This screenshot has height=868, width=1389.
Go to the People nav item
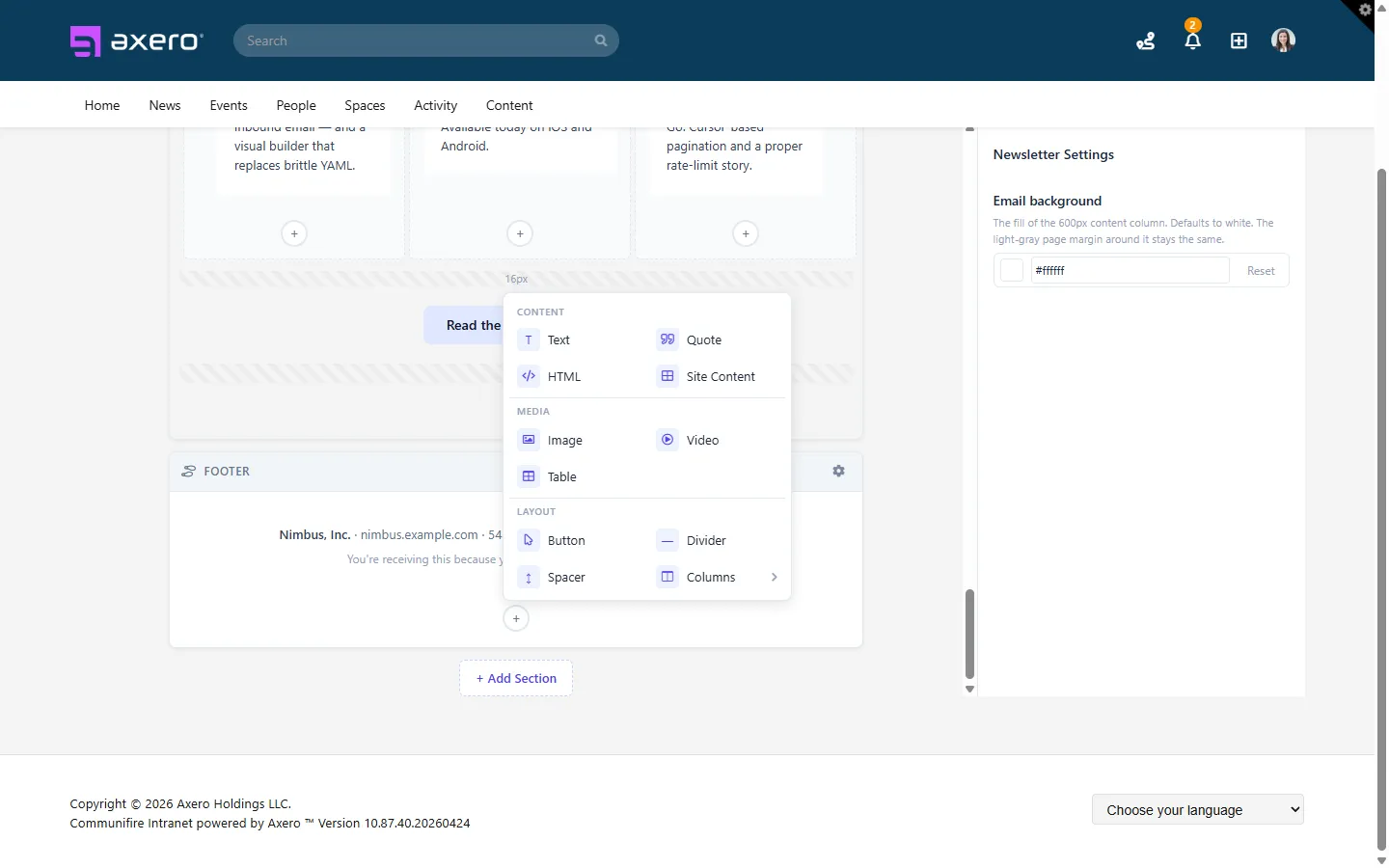pyautogui.click(x=296, y=105)
